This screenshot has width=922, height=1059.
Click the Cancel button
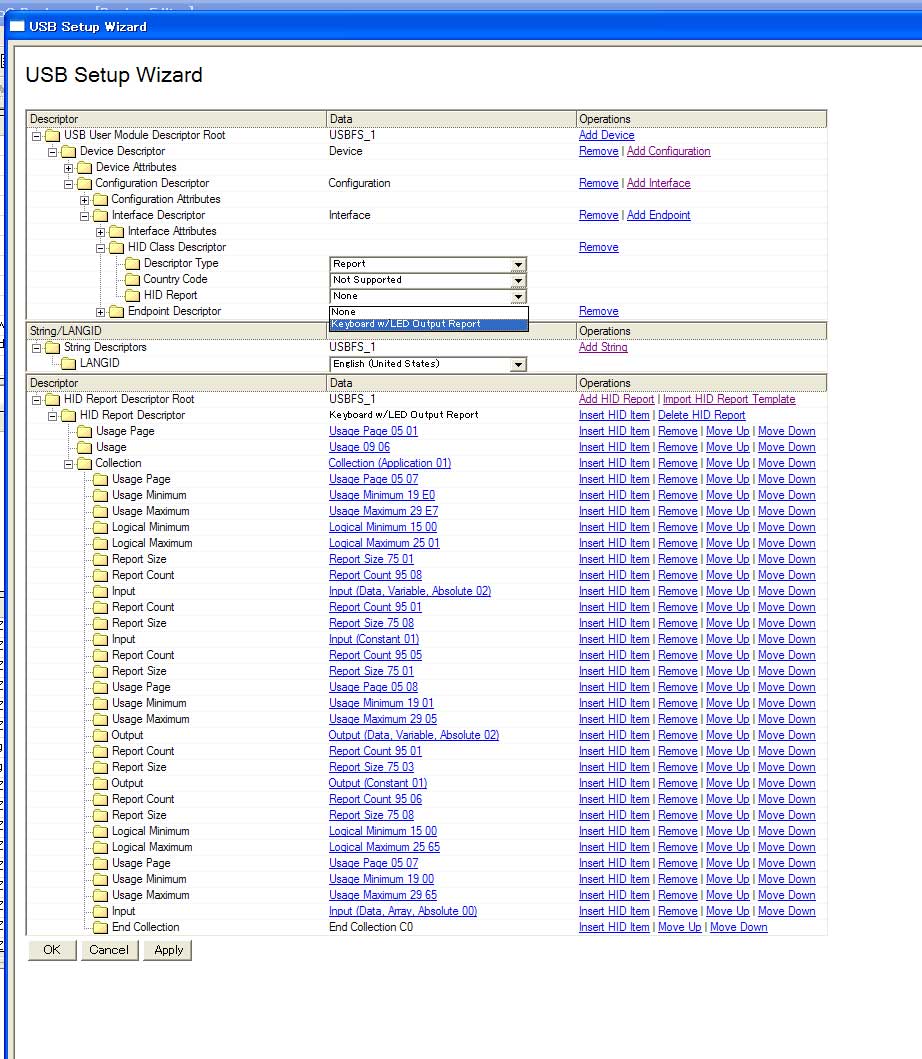coord(109,950)
